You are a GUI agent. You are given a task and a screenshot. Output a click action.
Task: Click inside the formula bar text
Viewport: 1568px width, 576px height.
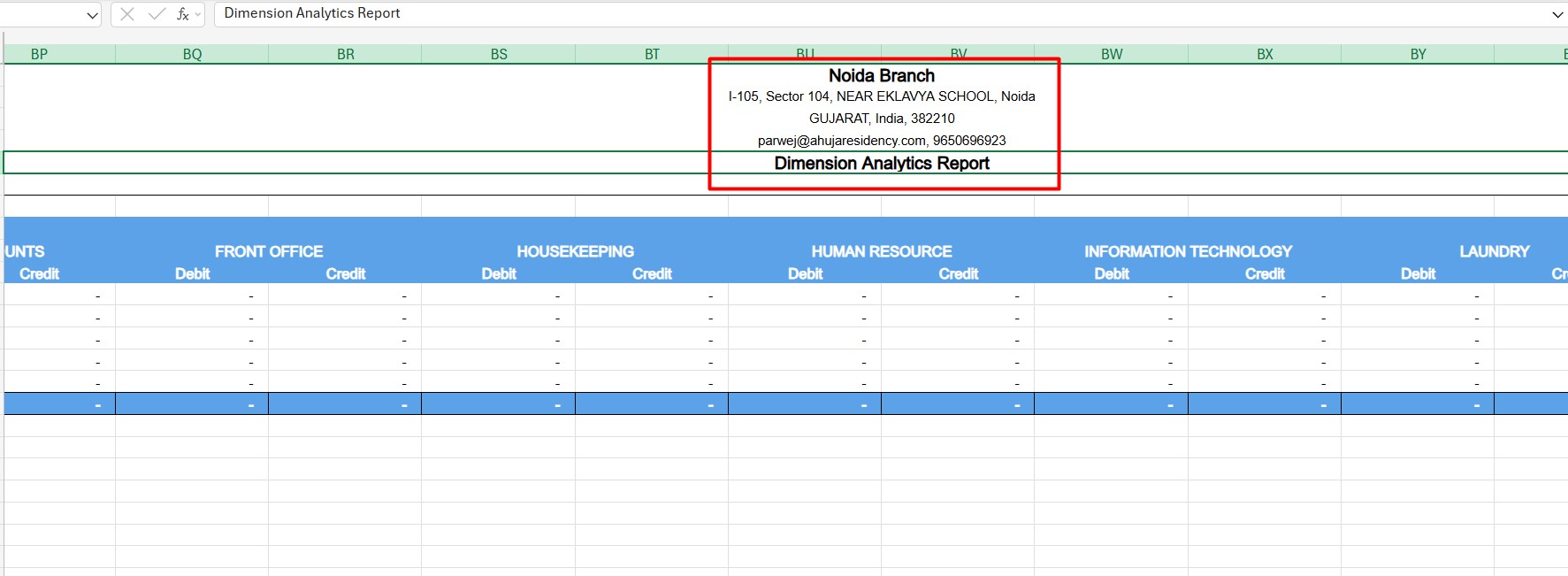coord(312,13)
